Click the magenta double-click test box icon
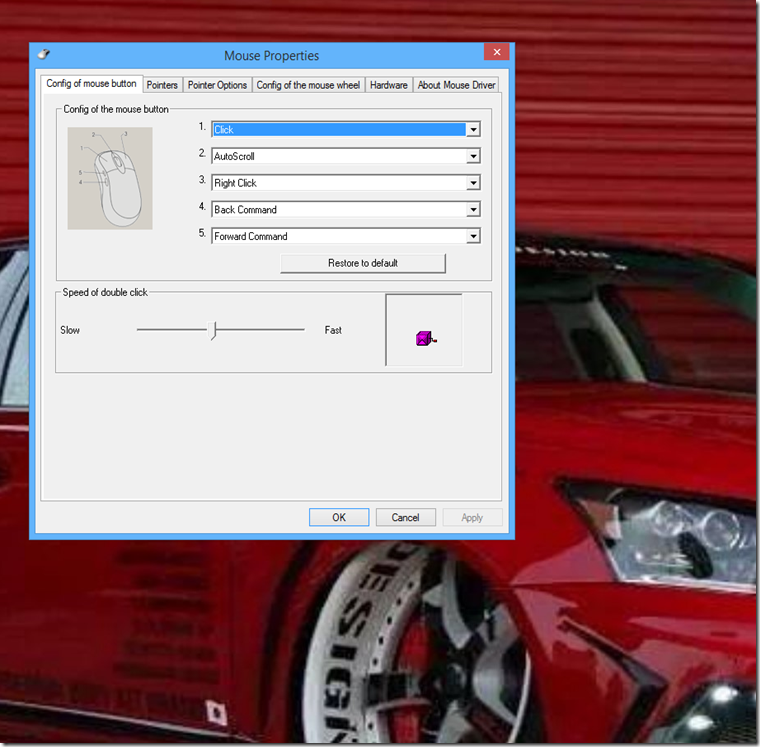Screen dimensions: 760x747 click(426, 338)
